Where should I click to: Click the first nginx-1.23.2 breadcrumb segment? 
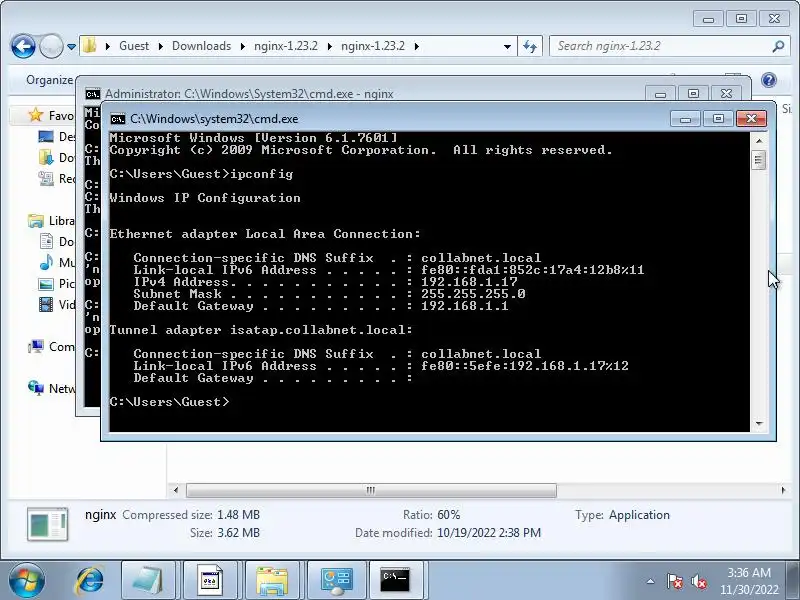286,46
